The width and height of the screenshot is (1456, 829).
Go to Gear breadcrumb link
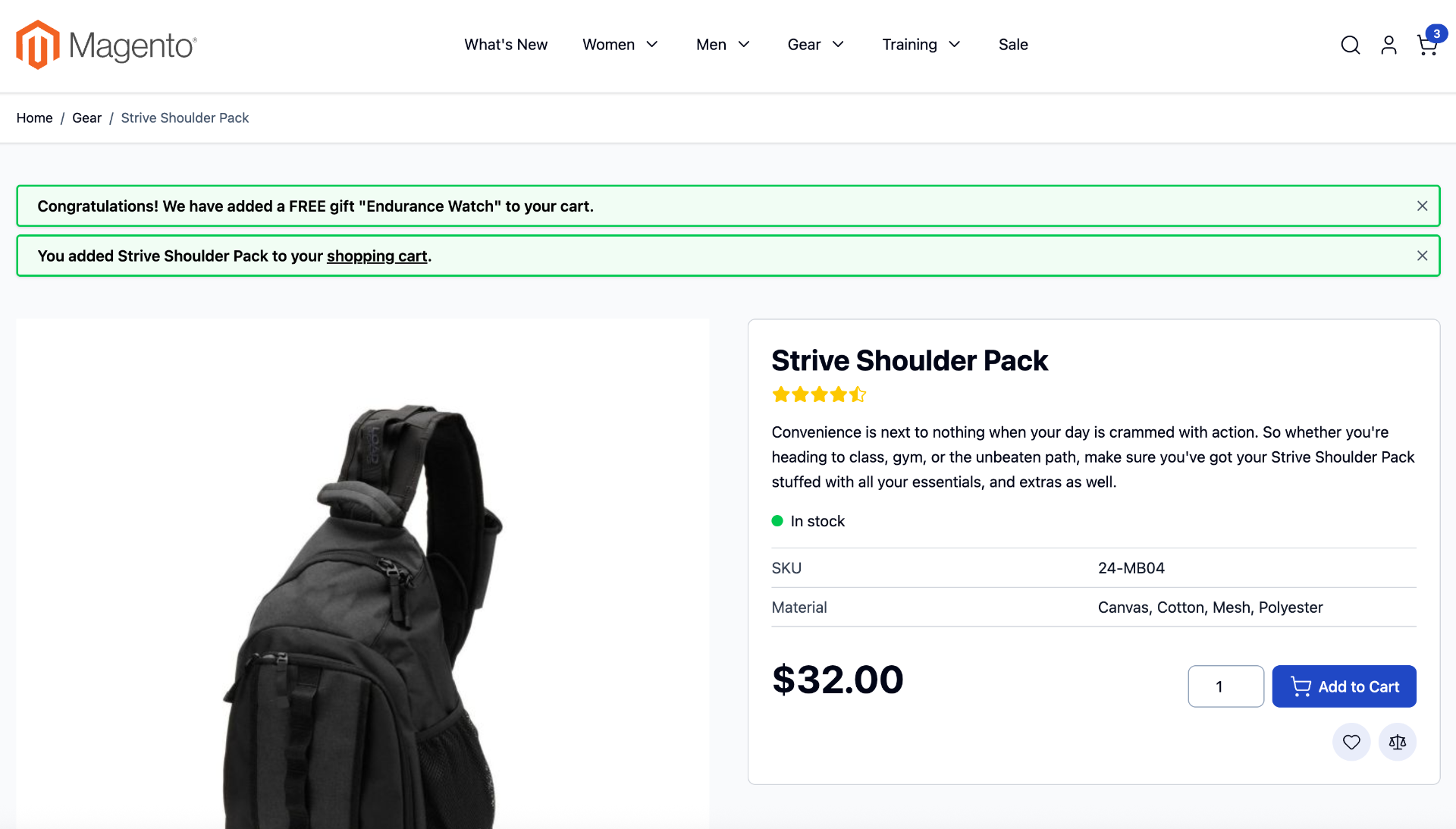point(86,118)
